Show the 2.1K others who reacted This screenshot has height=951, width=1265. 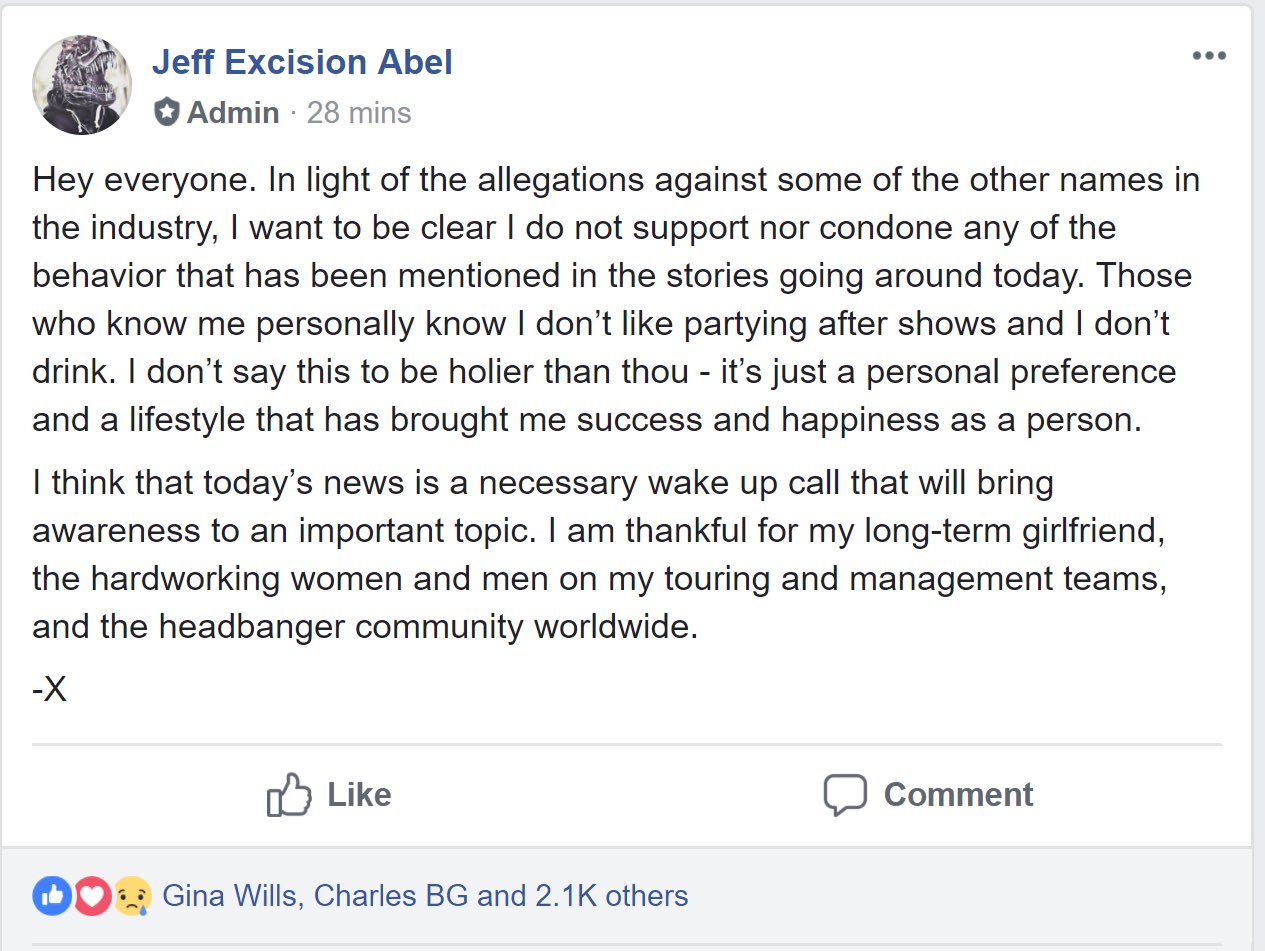point(611,895)
